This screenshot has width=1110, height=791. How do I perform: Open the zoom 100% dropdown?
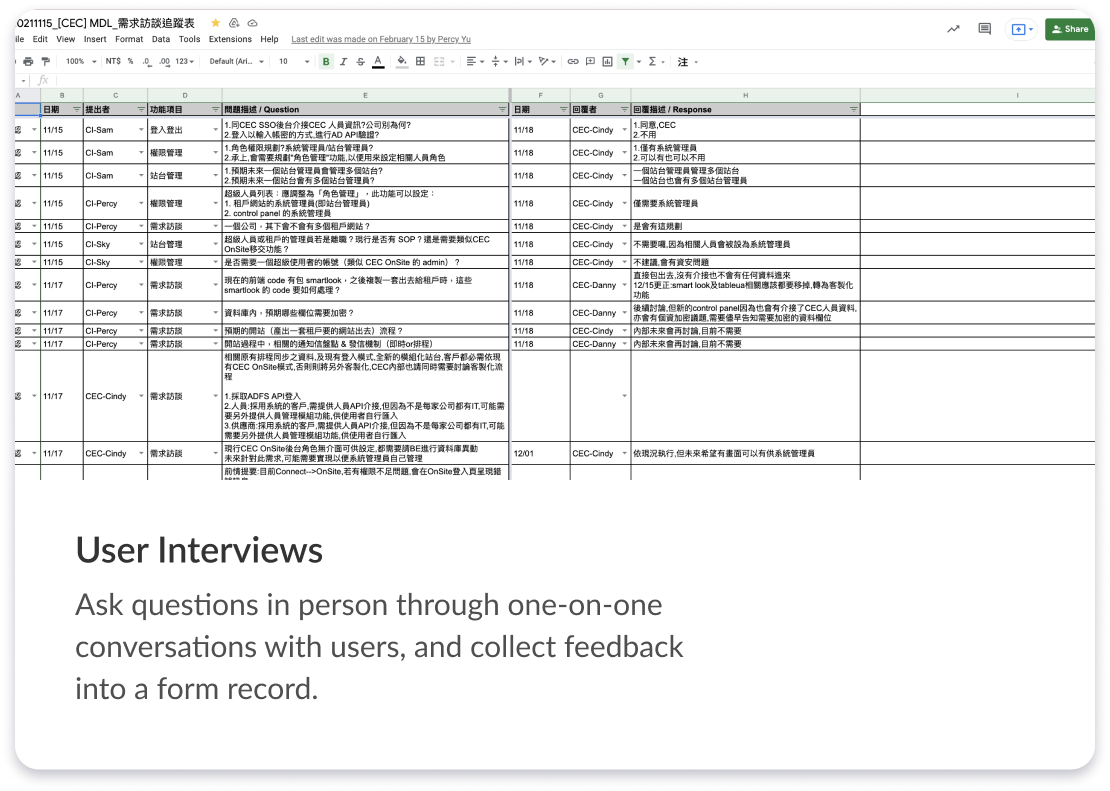pos(81,62)
